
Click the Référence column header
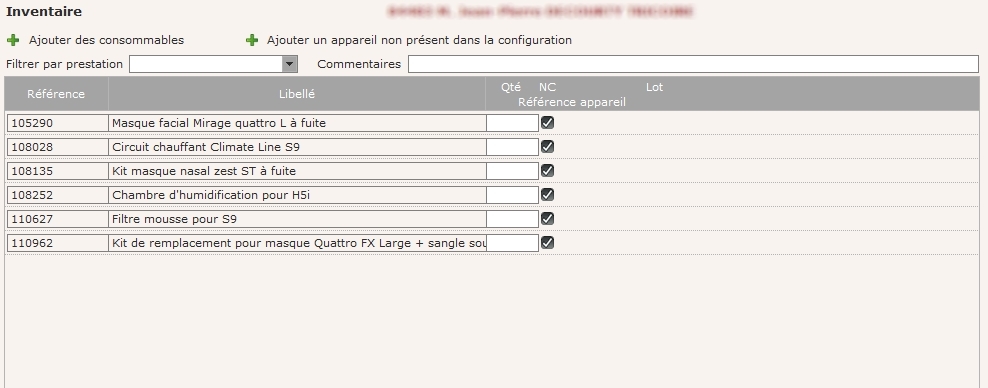[56, 94]
